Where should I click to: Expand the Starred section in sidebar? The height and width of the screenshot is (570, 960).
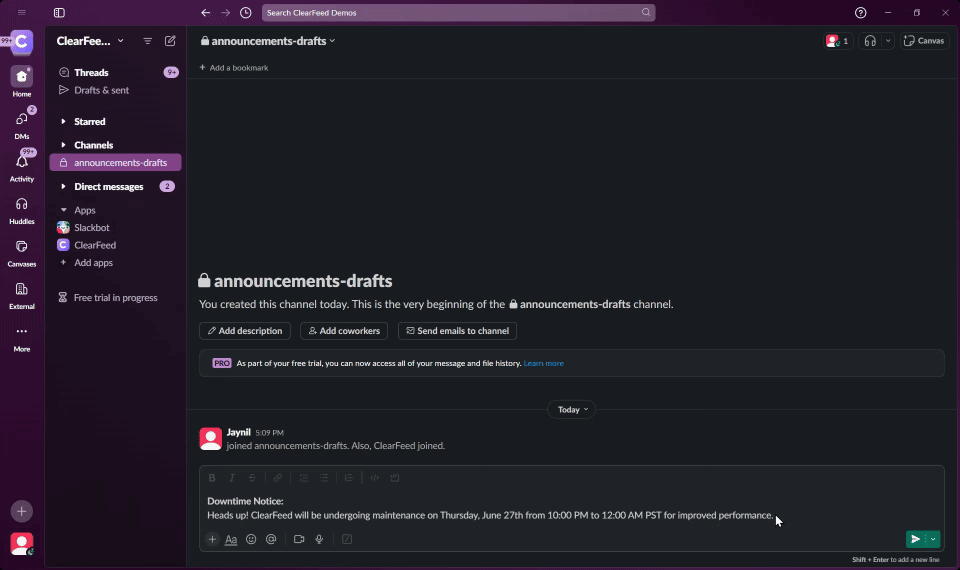[x=64, y=122]
